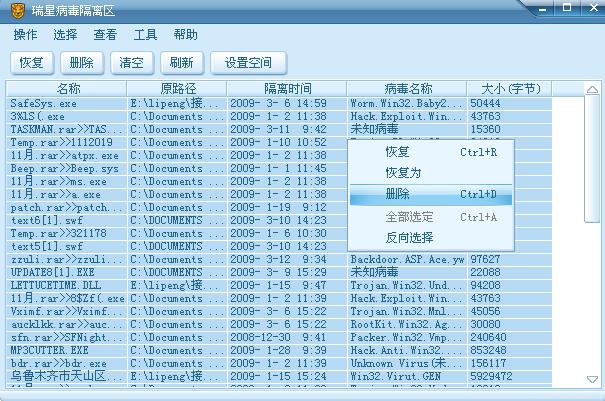Open the 操作 menu
The image size is (605, 401).
25,35
